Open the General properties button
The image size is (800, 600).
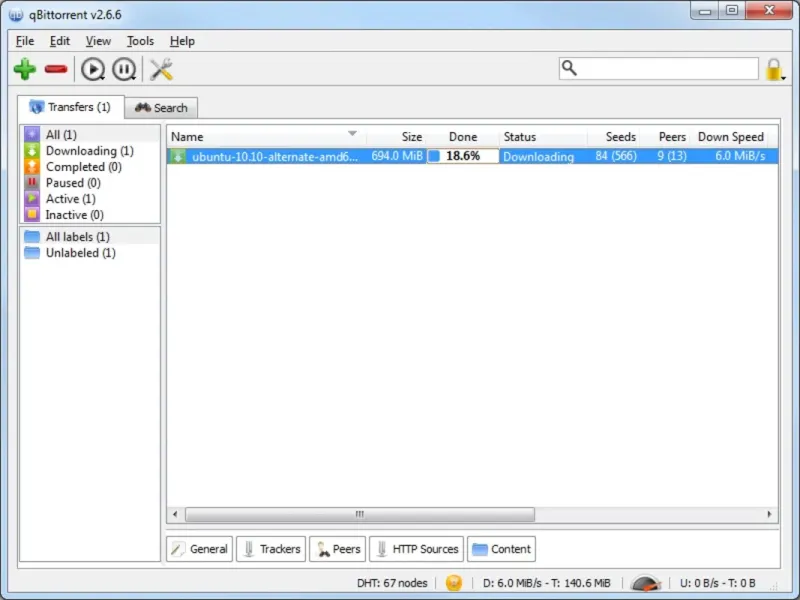[199, 549]
